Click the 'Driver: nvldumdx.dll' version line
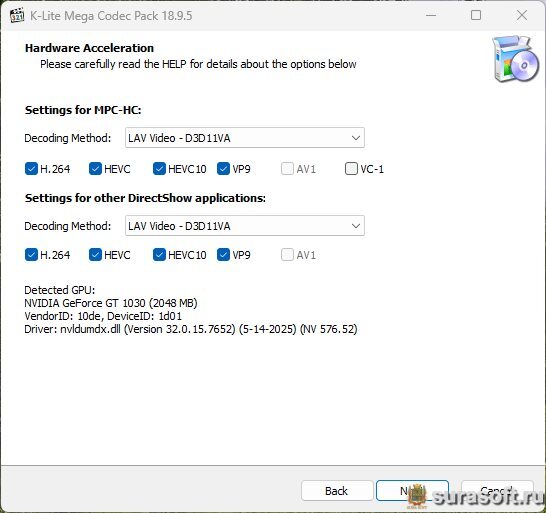This screenshot has width=546, height=513. point(191,329)
